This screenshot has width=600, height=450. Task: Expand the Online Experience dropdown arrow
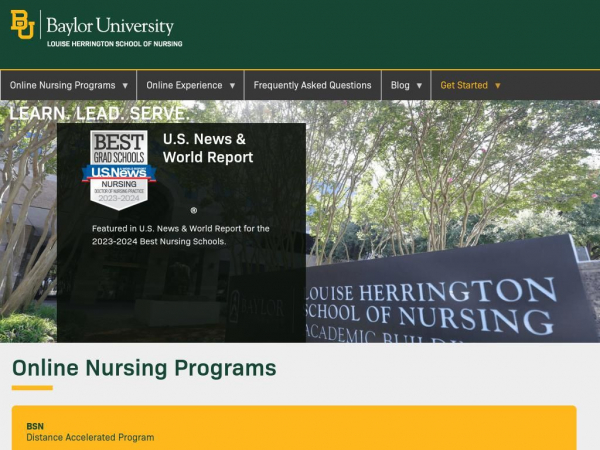tap(232, 86)
